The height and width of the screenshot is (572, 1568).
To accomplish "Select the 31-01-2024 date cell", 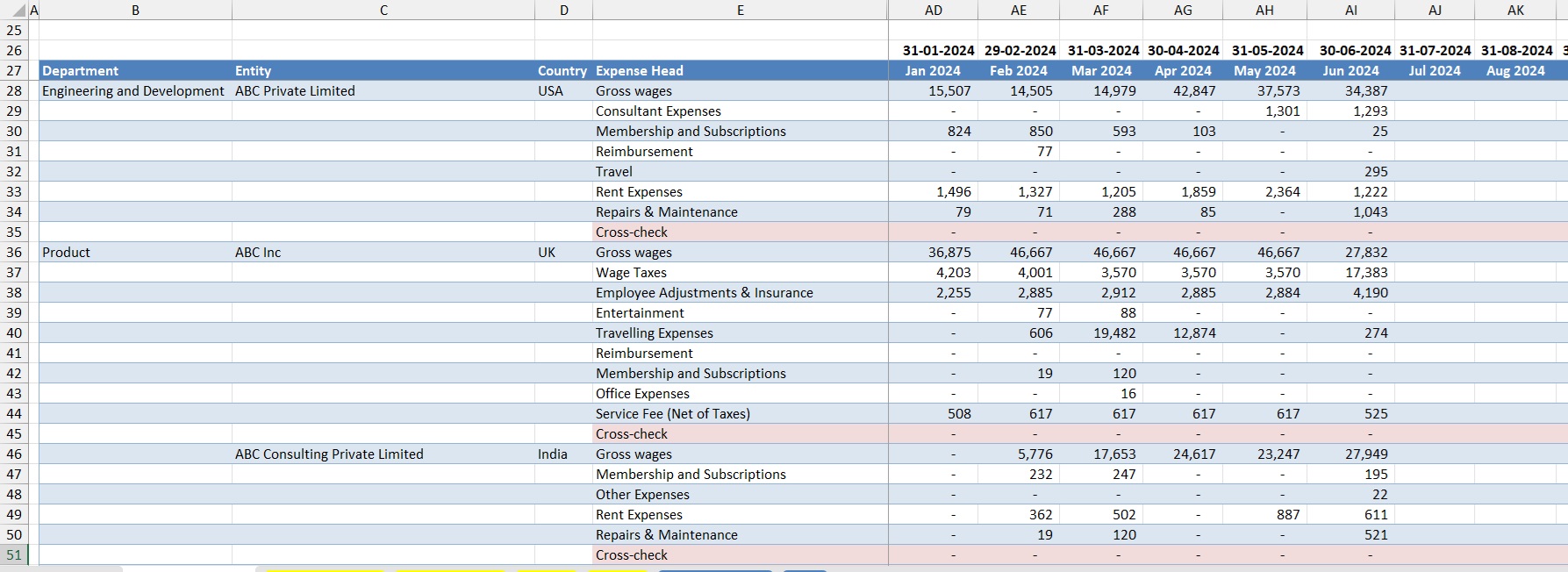I will point(938,51).
